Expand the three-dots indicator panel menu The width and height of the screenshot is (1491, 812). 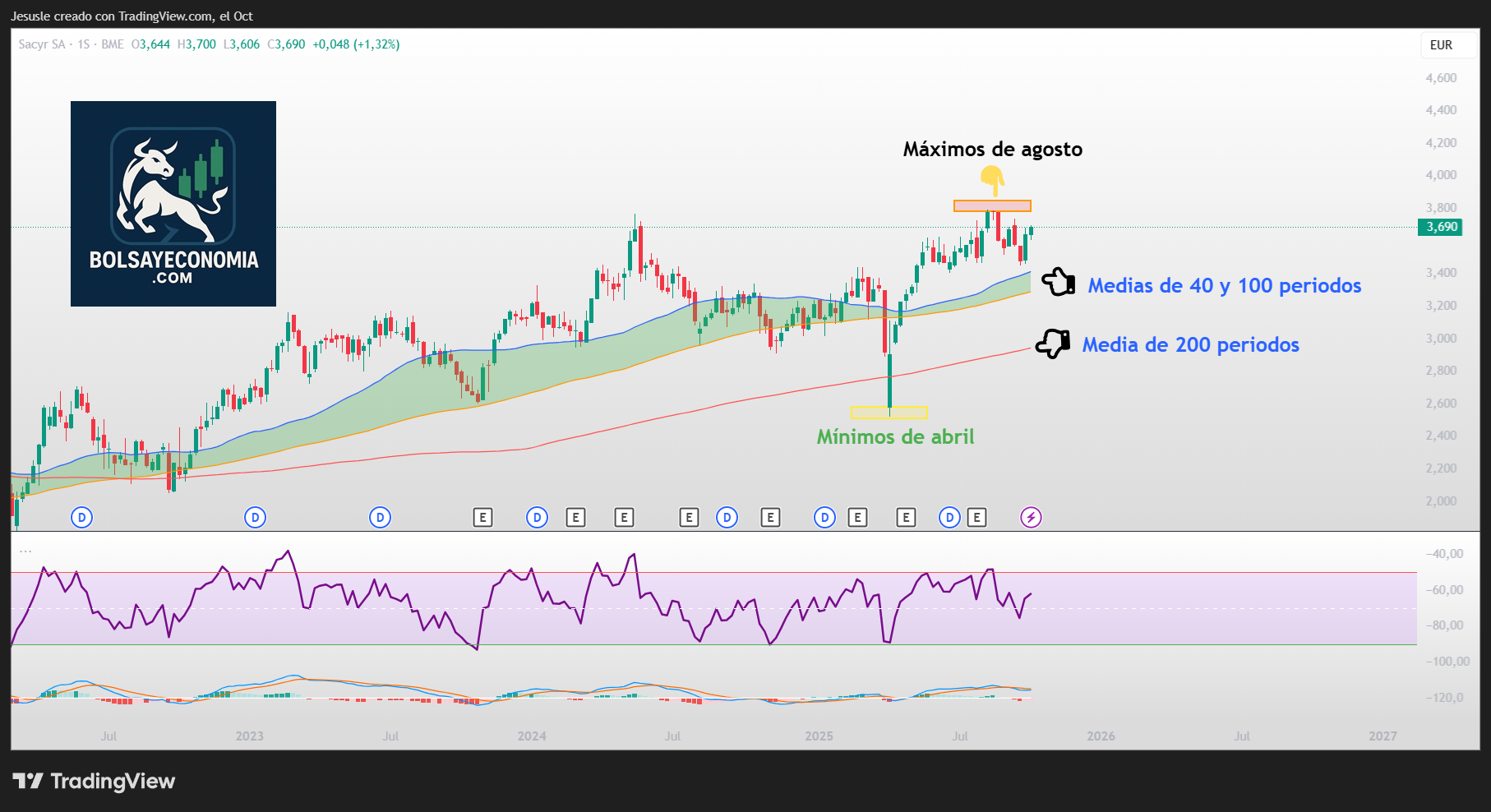pyautogui.click(x=25, y=551)
